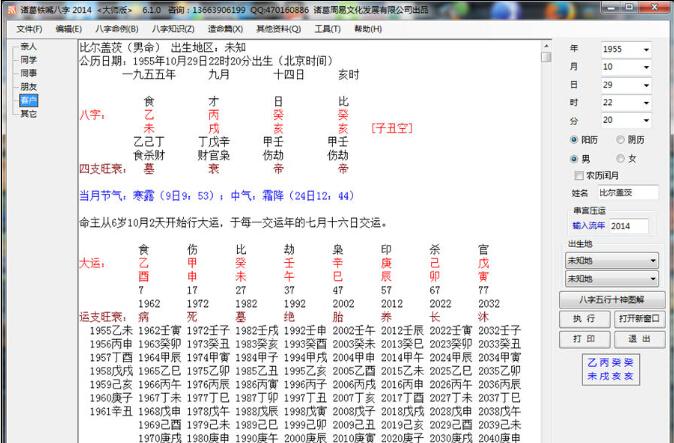Click the vertical scrollbar thumb

[546, 57]
